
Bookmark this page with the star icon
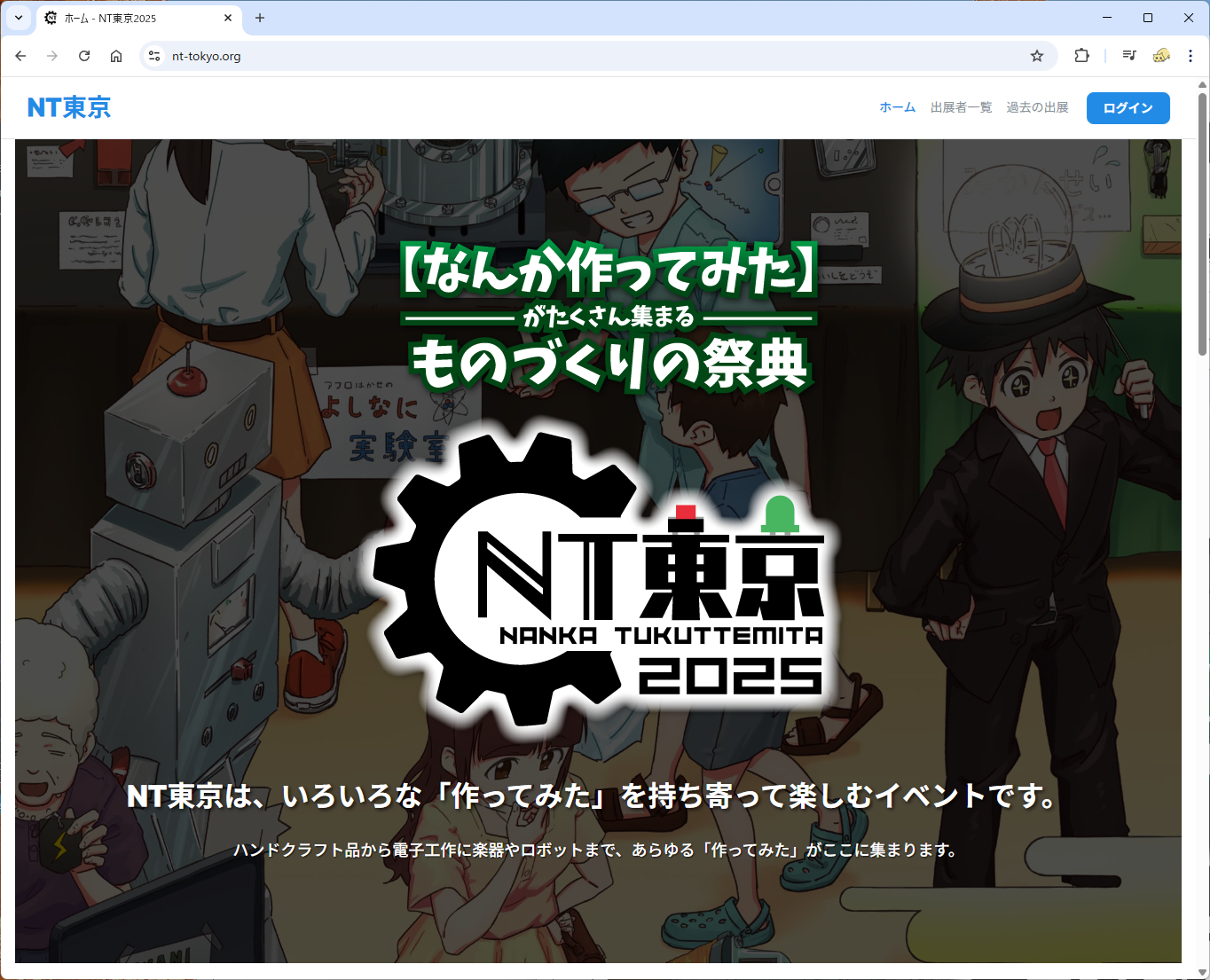pyautogui.click(x=1037, y=56)
